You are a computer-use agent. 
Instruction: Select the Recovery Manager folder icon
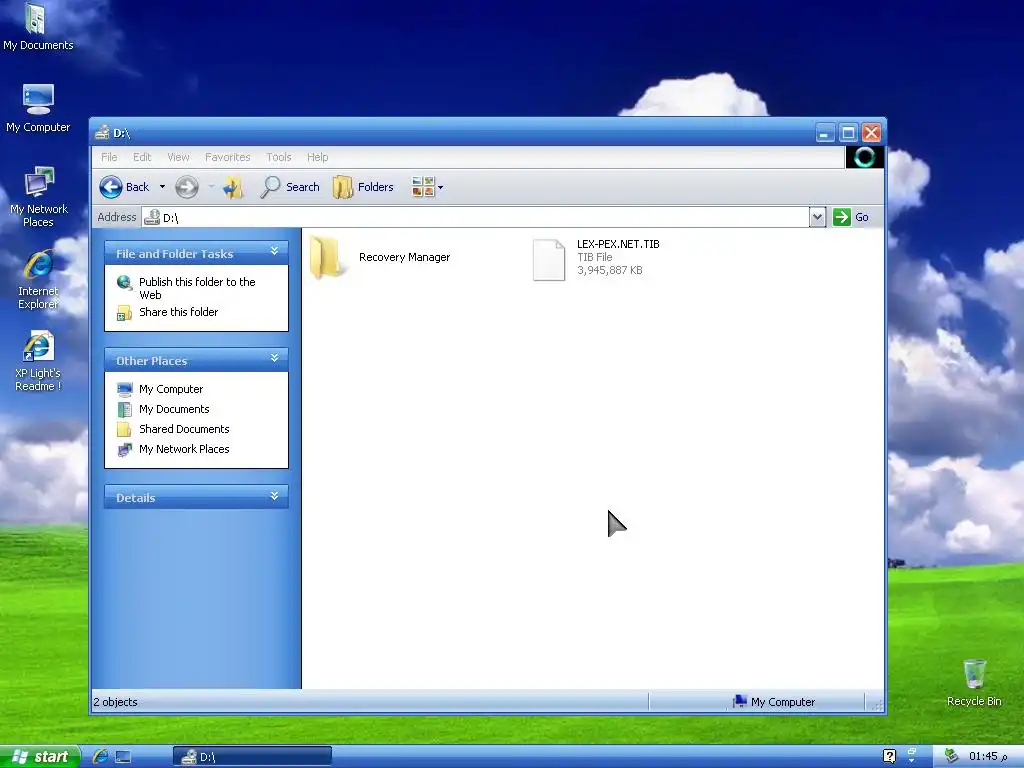[326, 258]
